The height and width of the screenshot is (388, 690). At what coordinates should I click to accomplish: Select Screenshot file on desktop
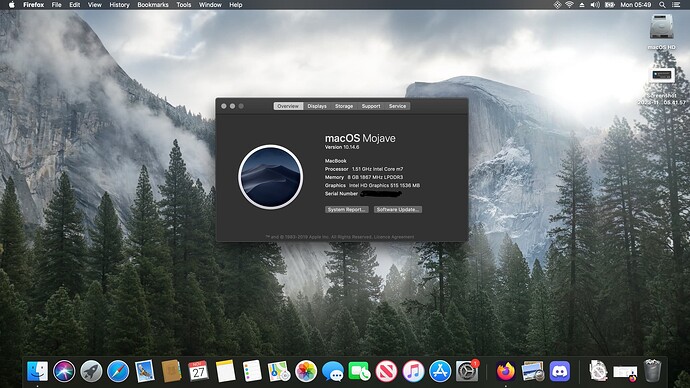(x=661, y=86)
